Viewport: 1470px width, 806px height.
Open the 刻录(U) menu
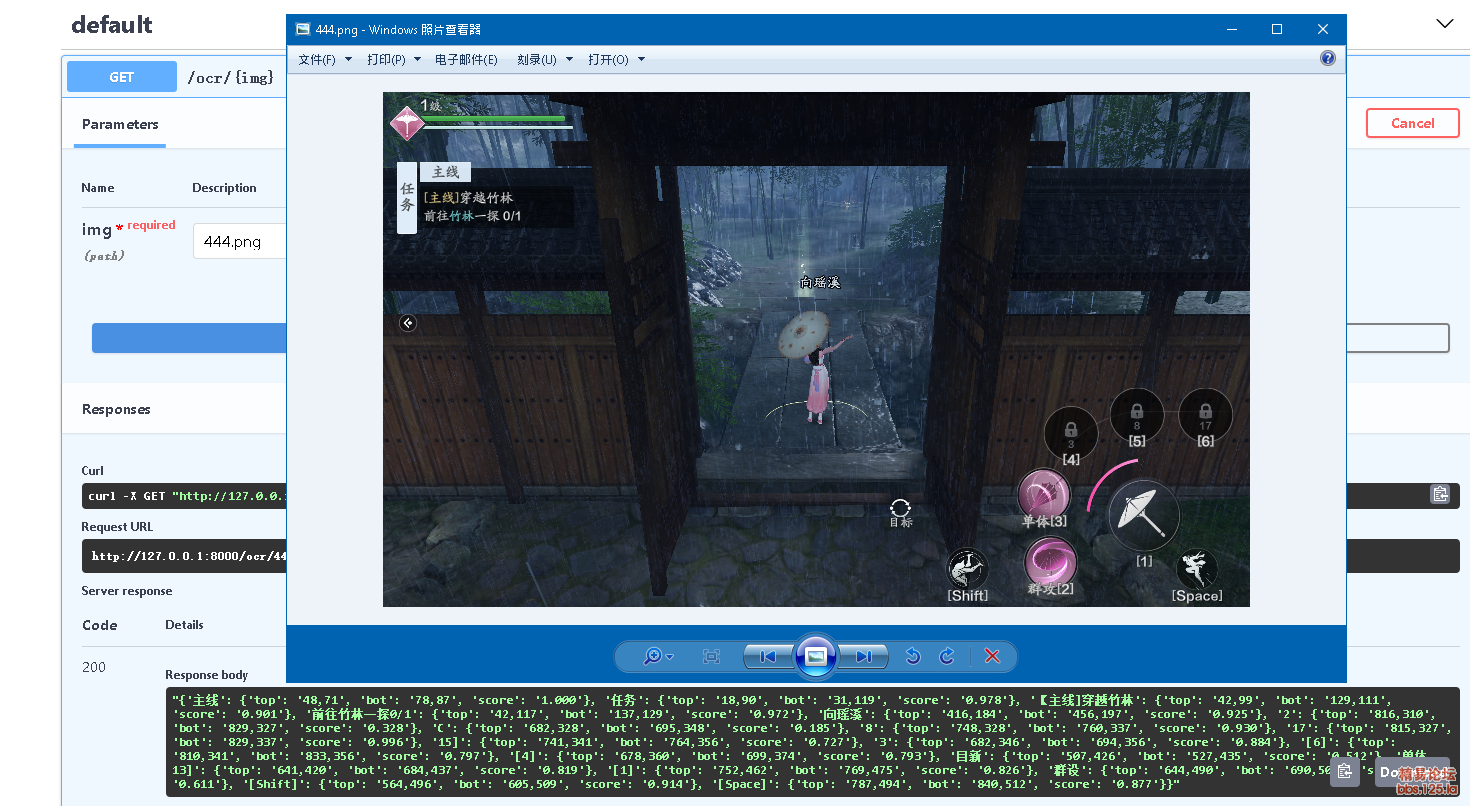(545, 60)
